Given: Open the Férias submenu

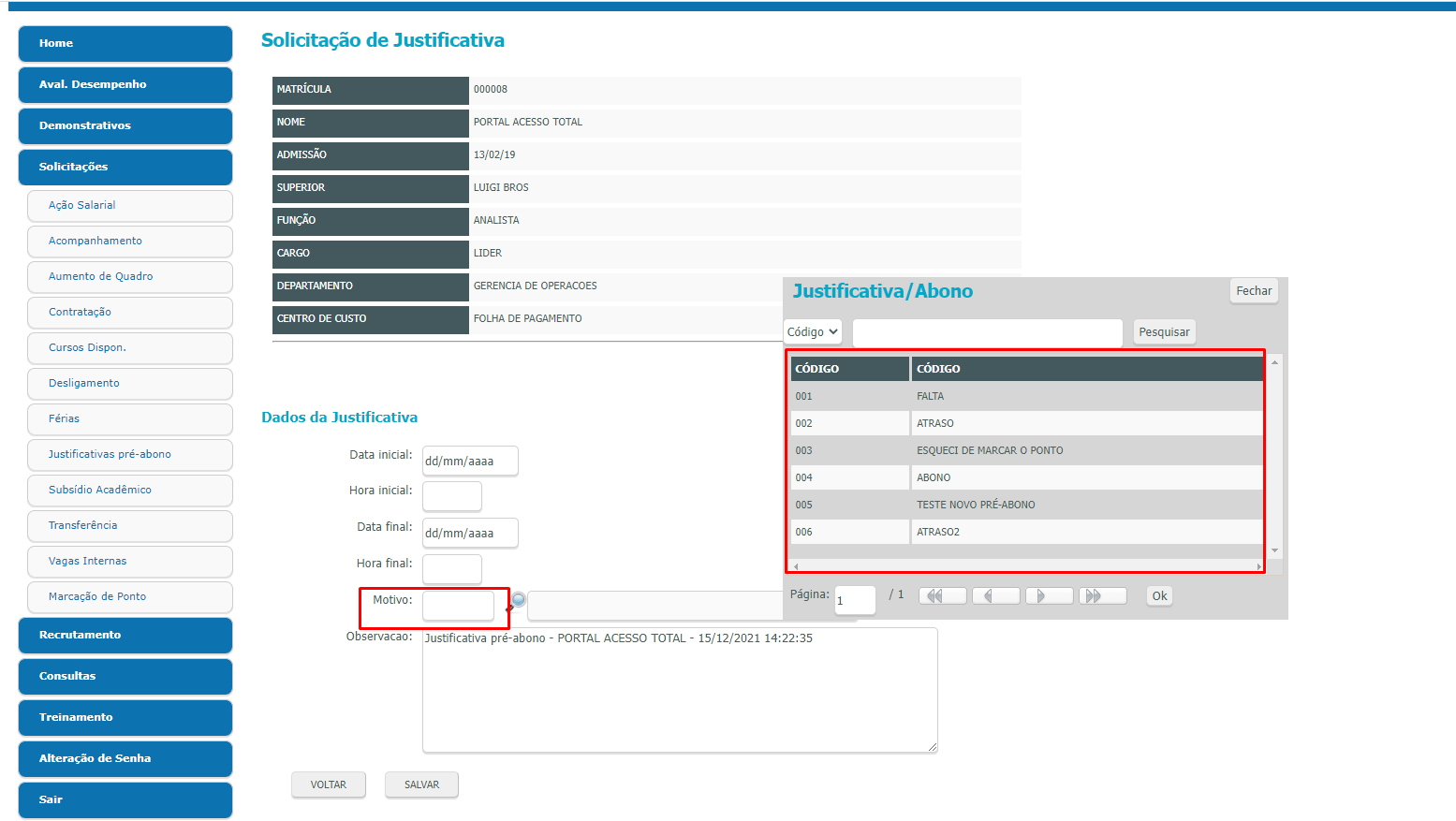Looking at the screenshot, I should (130, 418).
